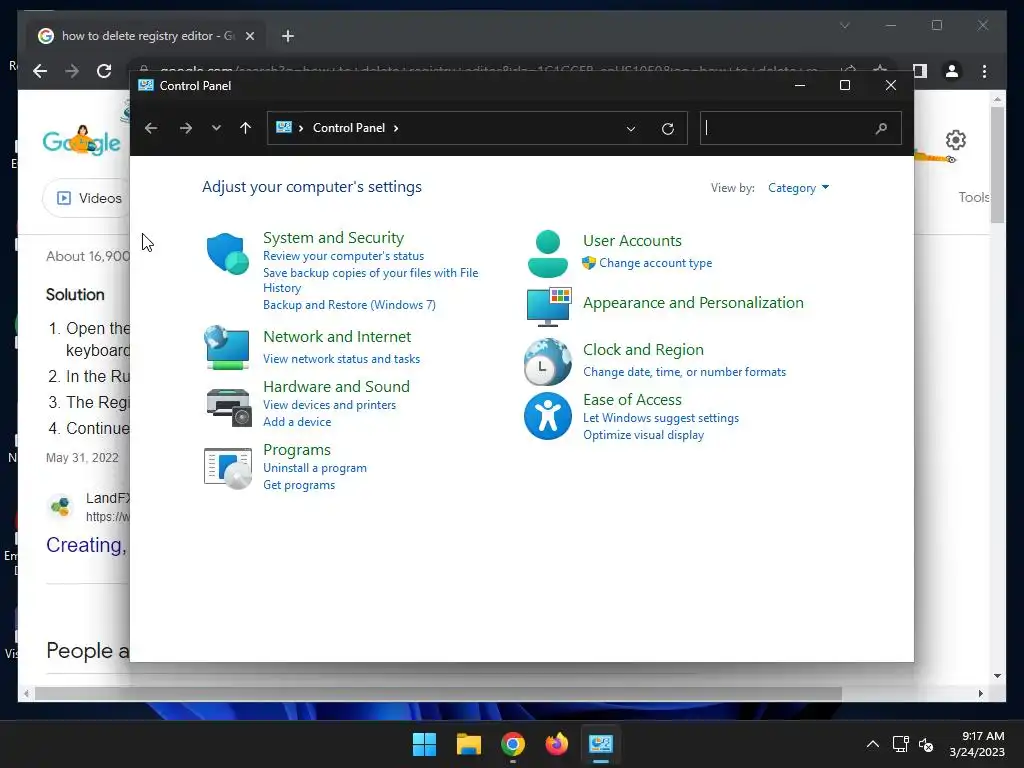Screen dimensions: 1024x768
Task: Click the Control Panel breadcrumb text
Action: click(349, 128)
